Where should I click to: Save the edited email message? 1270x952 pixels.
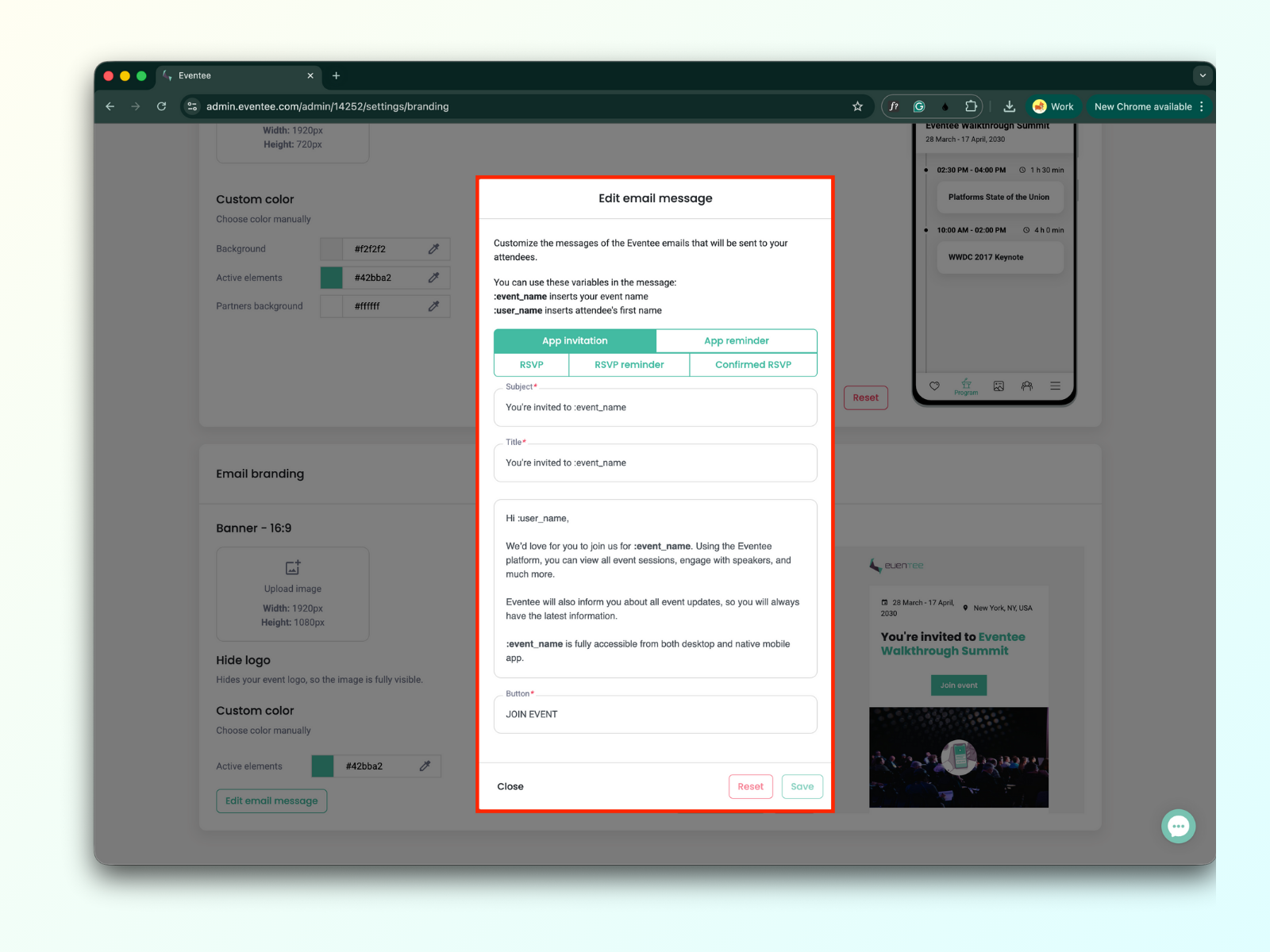[802, 787]
